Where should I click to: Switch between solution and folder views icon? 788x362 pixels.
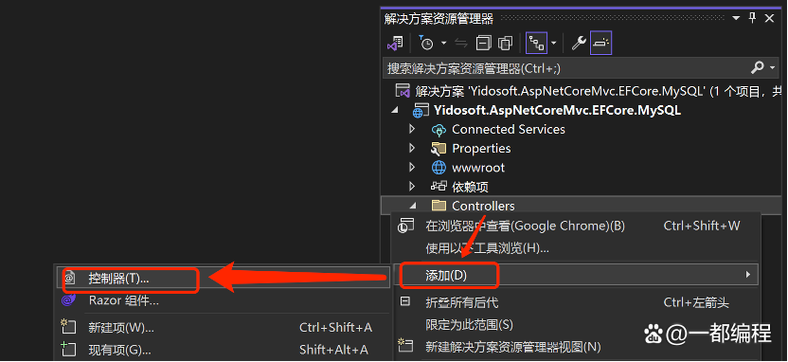(395, 44)
